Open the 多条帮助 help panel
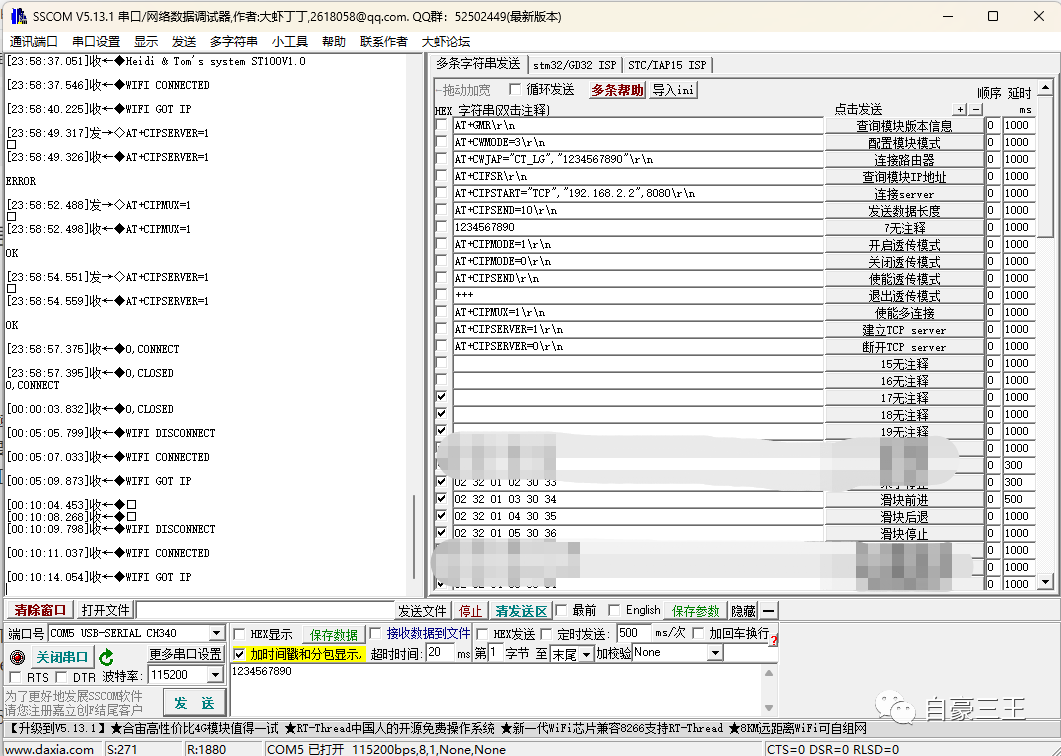The width and height of the screenshot is (1061, 756). point(616,90)
